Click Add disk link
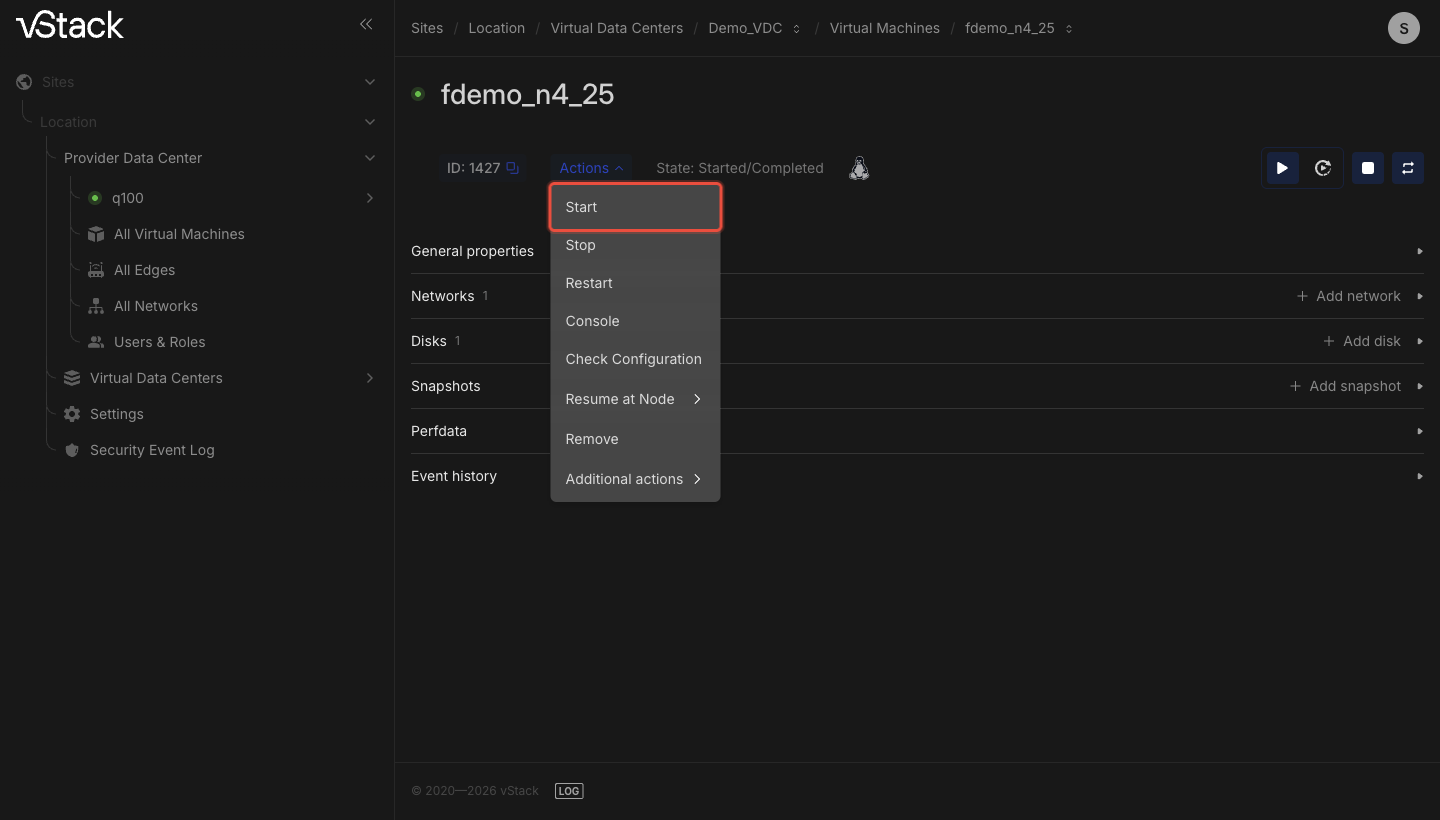The width and height of the screenshot is (1440, 820). [1362, 341]
